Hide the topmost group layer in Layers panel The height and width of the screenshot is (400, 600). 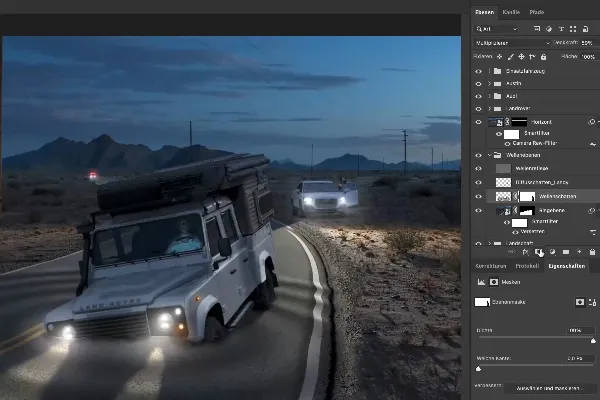(x=478, y=71)
